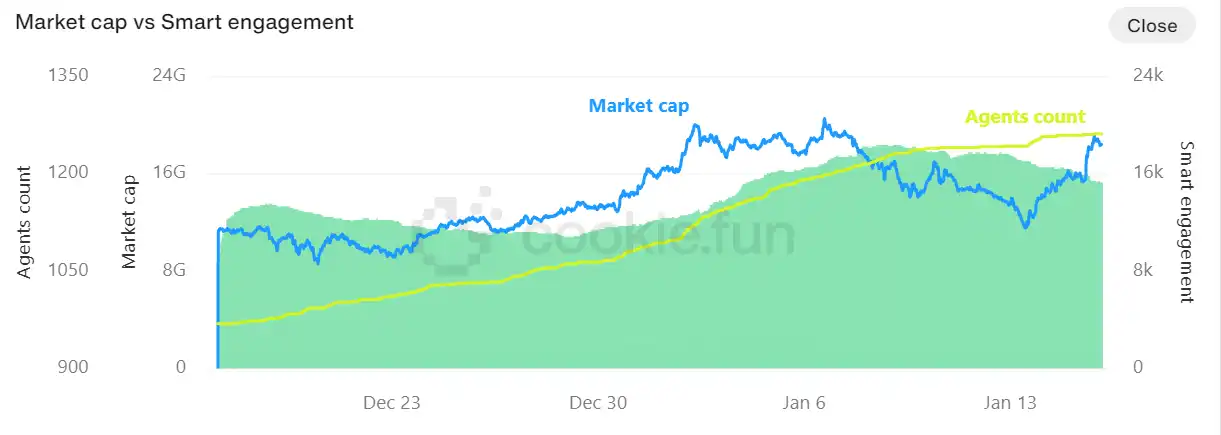Pick the Dec 30 date tick
Viewport: 1221px width, 435px height.
pos(598,403)
